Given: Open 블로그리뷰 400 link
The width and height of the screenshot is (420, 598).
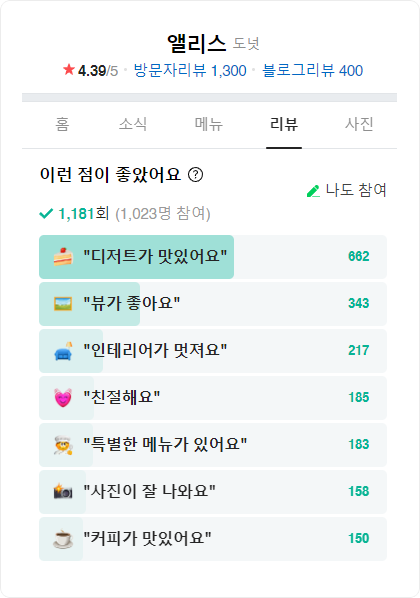Looking at the screenshot, I should pyautogui.click(x=313, y=71).
